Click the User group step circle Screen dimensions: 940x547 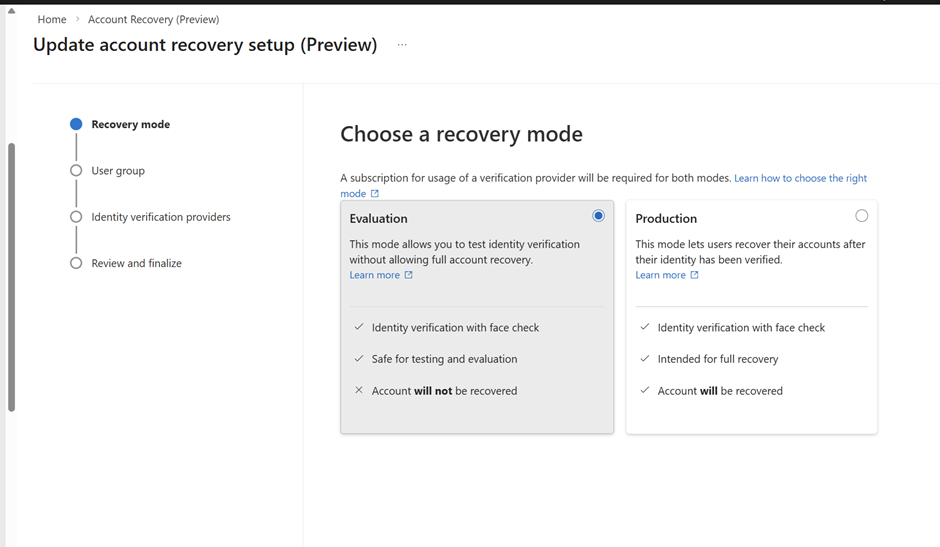coord(76,171)
